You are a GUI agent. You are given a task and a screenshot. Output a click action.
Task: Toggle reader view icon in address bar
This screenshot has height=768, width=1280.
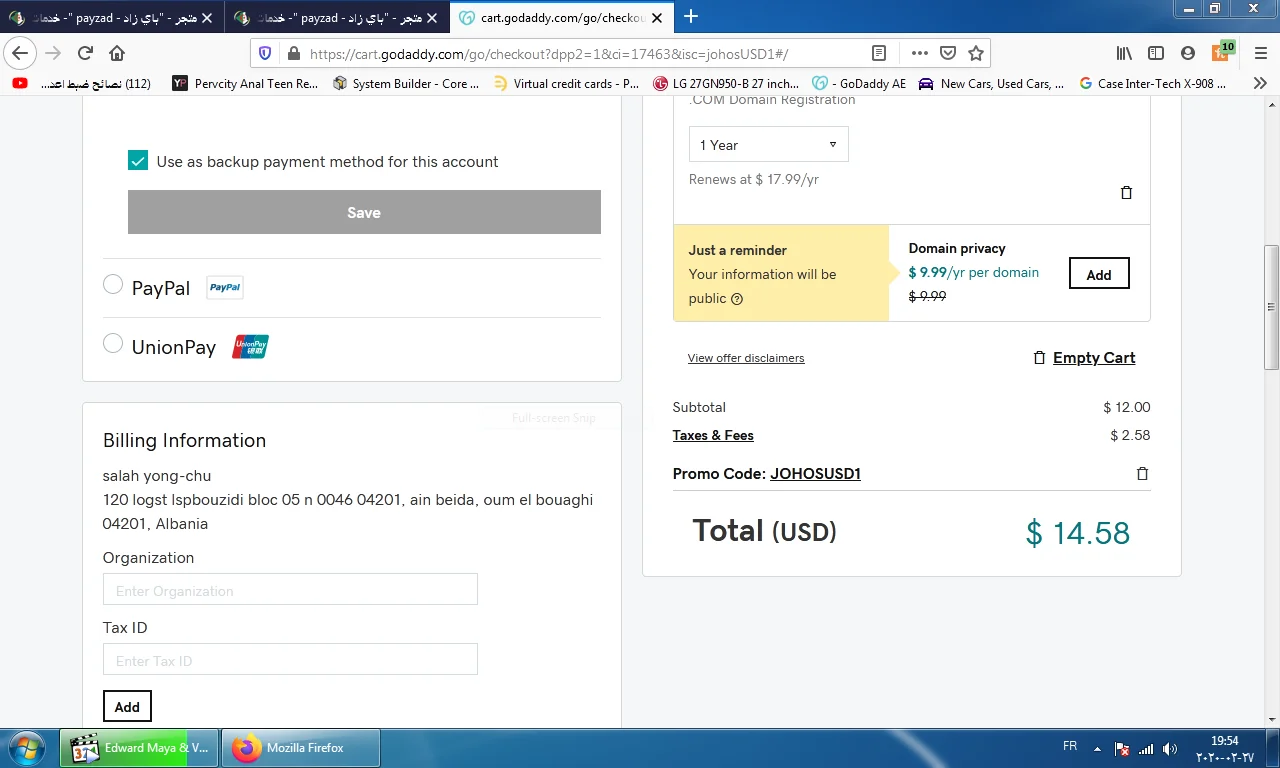pos(878,53)
